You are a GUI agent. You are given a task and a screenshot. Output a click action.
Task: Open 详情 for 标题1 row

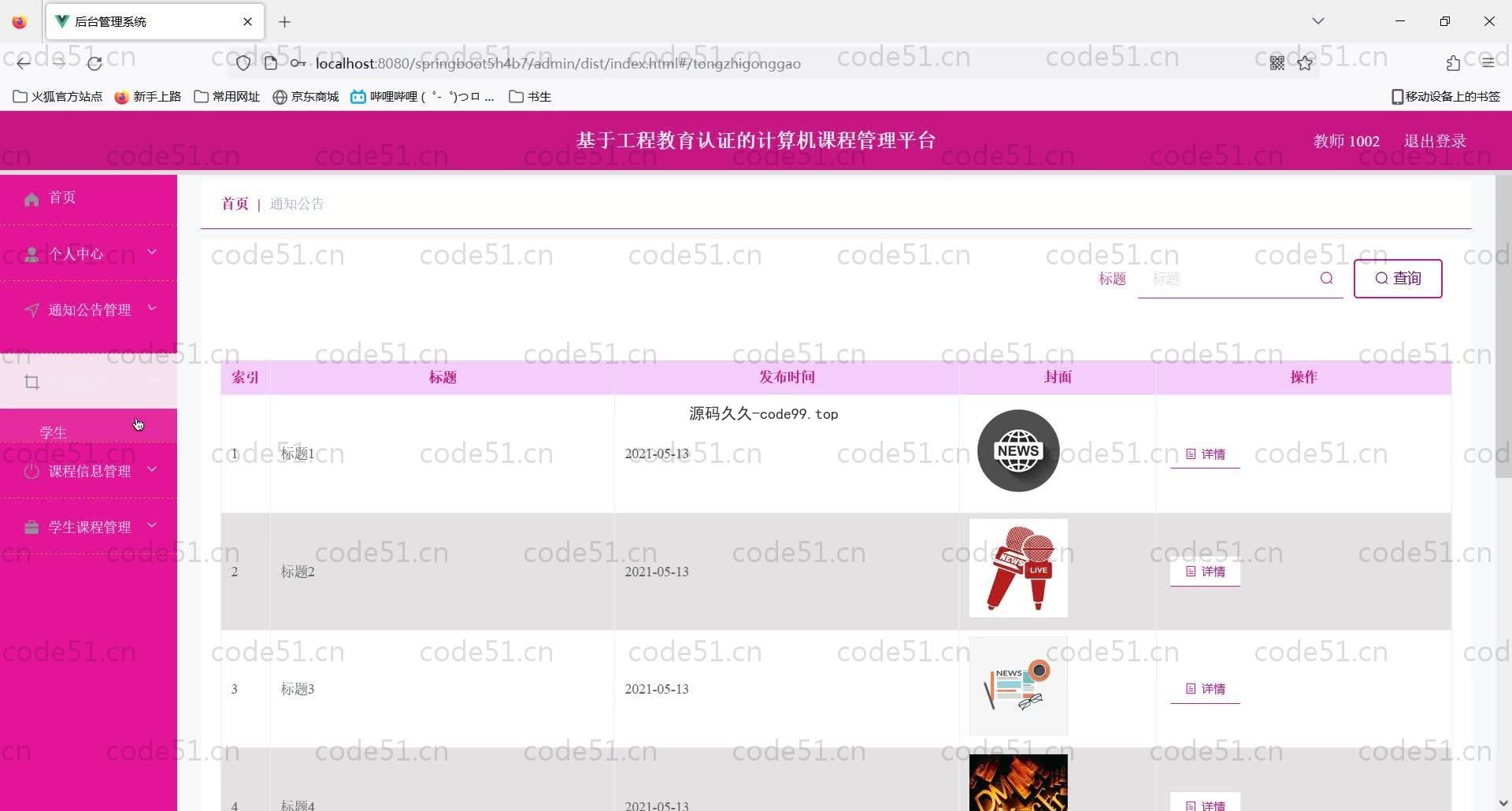click(x=1205, y=454)
